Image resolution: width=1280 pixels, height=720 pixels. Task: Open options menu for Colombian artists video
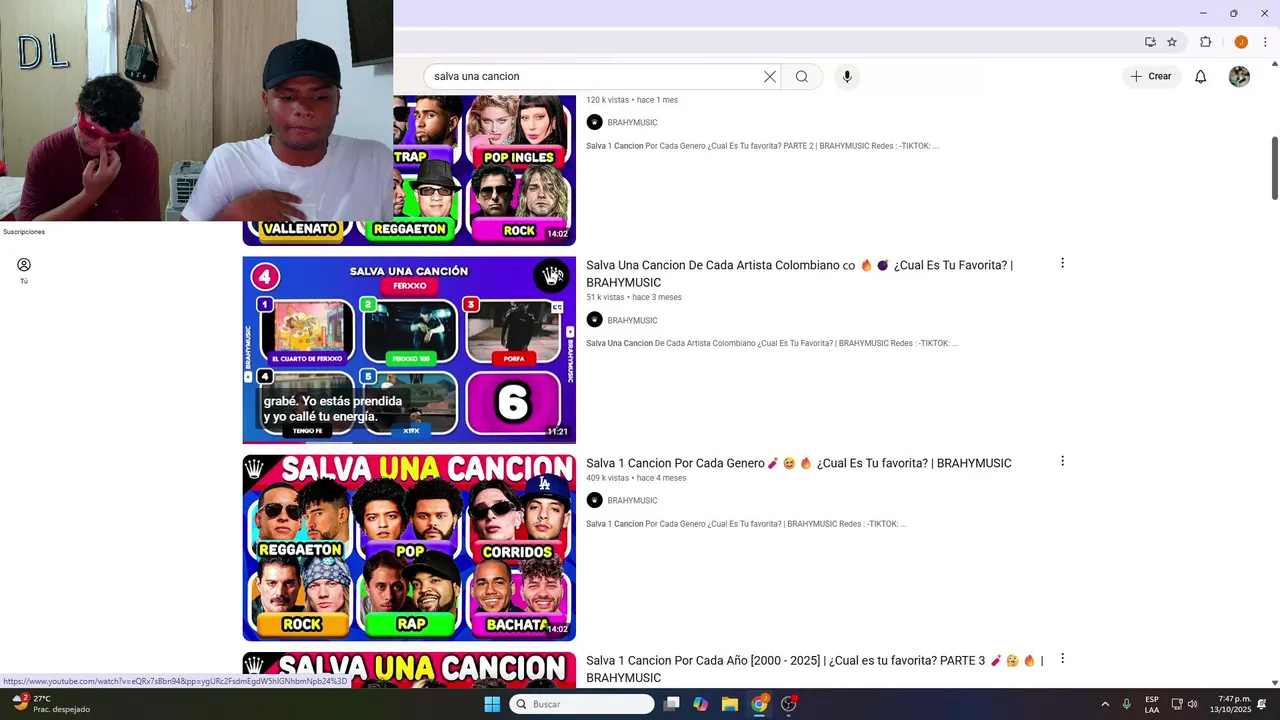[x=1062, y=263]
